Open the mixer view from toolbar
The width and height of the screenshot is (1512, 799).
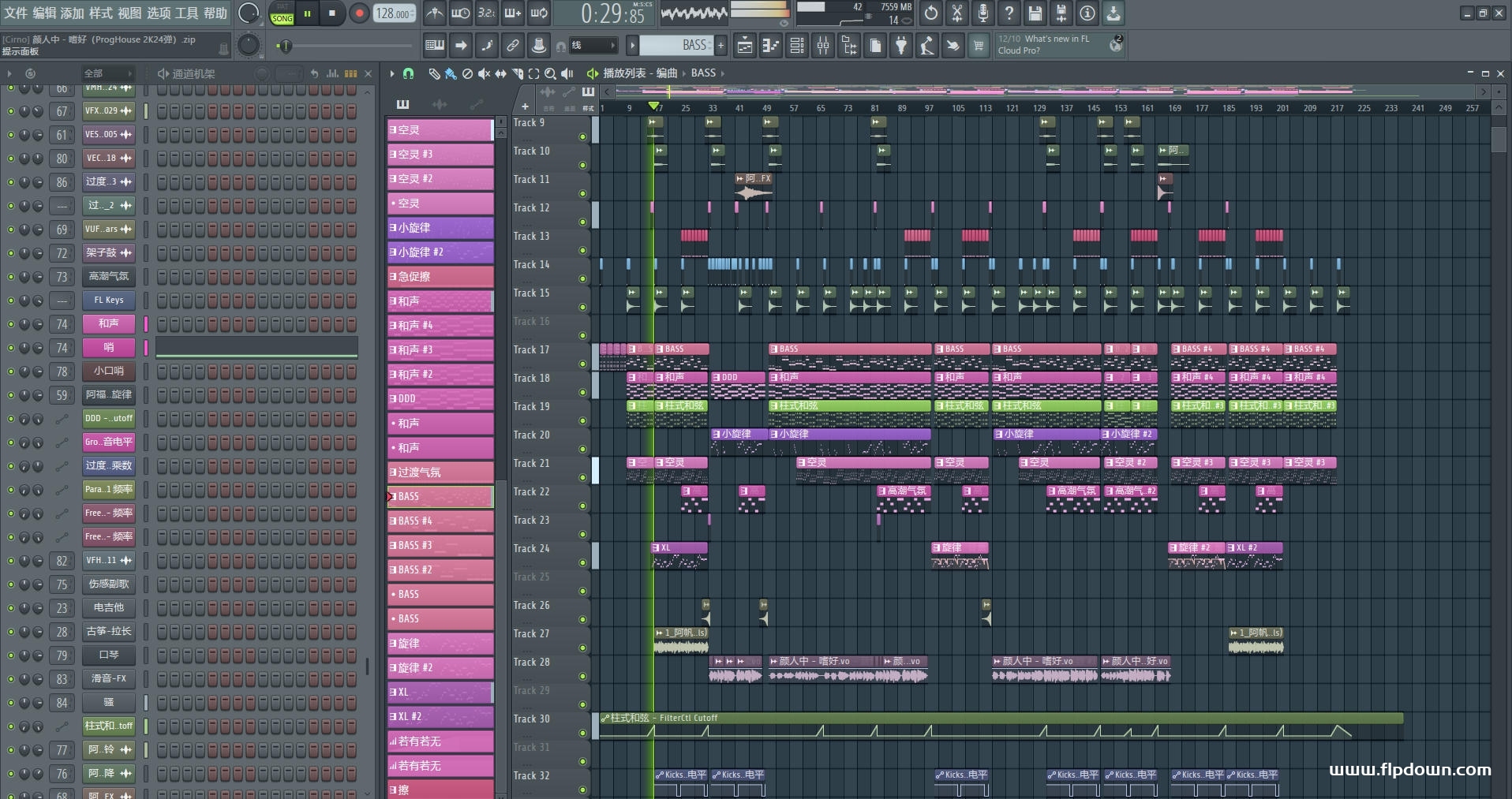[823, 46]
